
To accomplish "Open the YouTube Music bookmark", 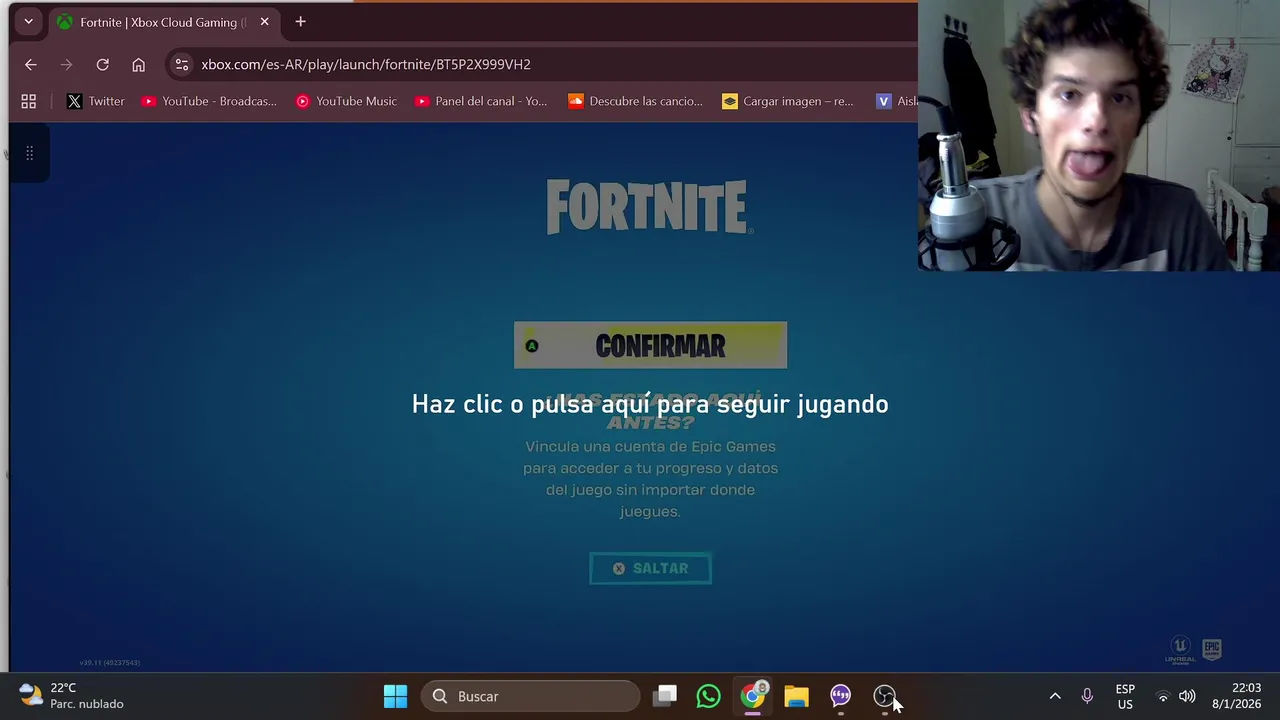I will (346, 101).
